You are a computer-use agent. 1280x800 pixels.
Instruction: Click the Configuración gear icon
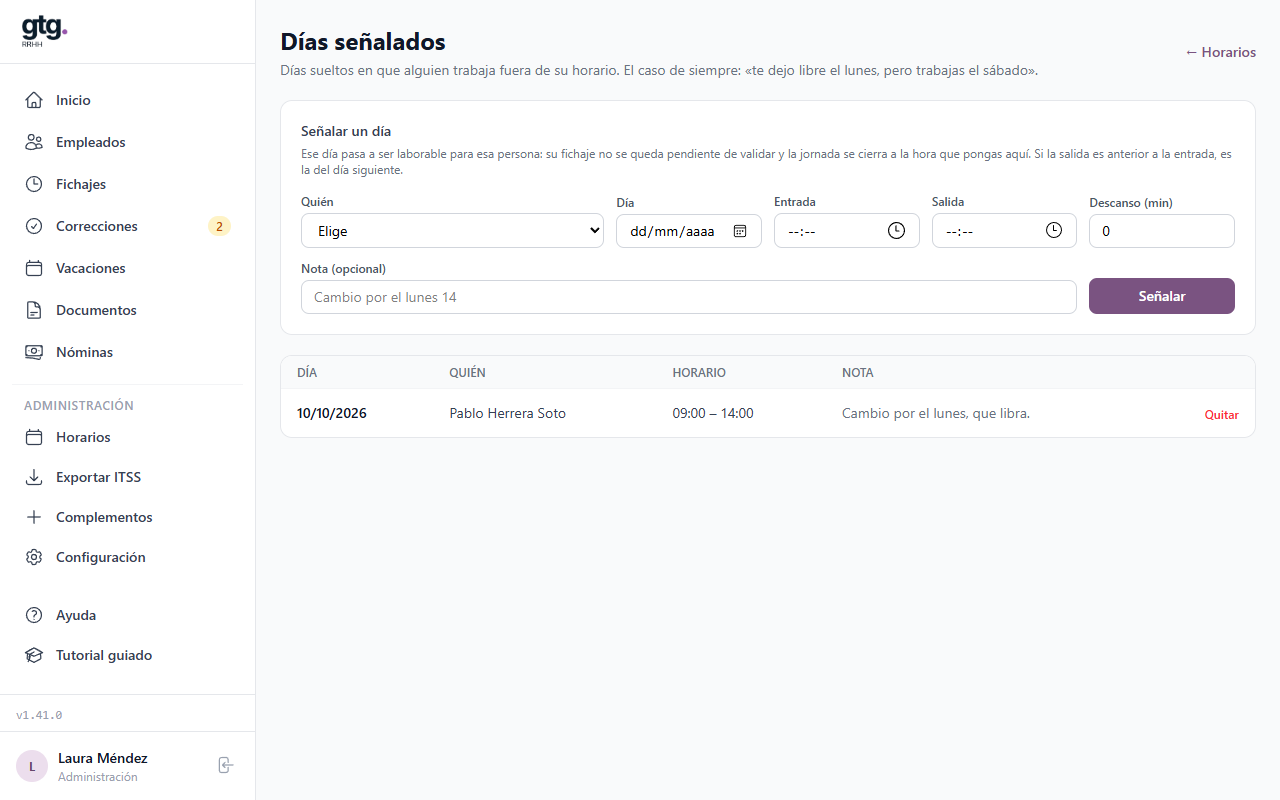pos(34,557)
